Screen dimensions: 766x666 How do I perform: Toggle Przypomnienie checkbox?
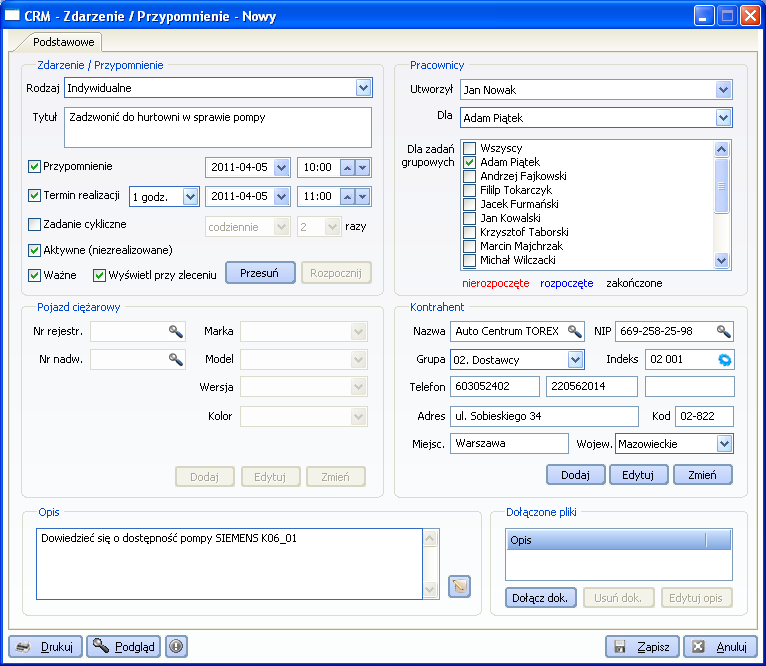(34, 167)
